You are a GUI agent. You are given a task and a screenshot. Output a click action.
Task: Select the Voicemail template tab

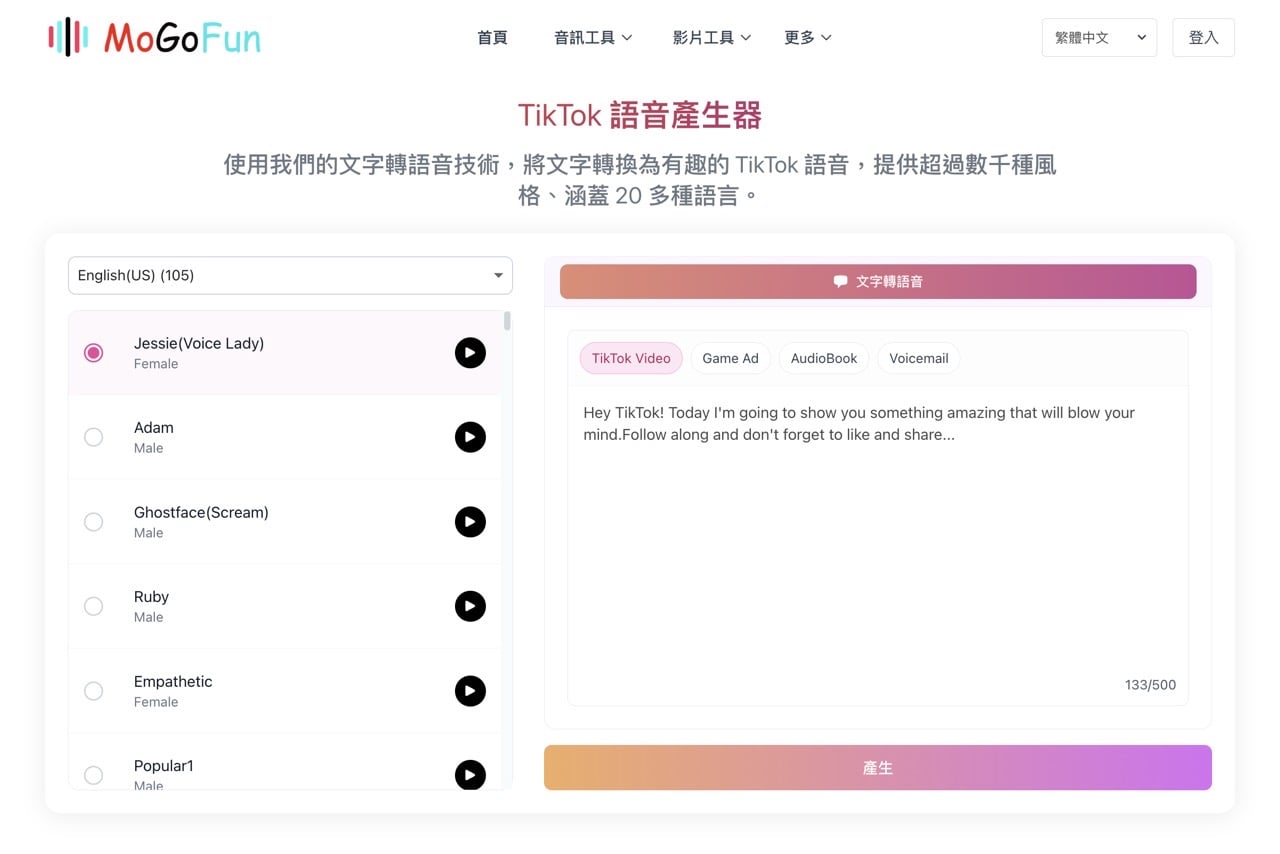(x=918, y=358)
